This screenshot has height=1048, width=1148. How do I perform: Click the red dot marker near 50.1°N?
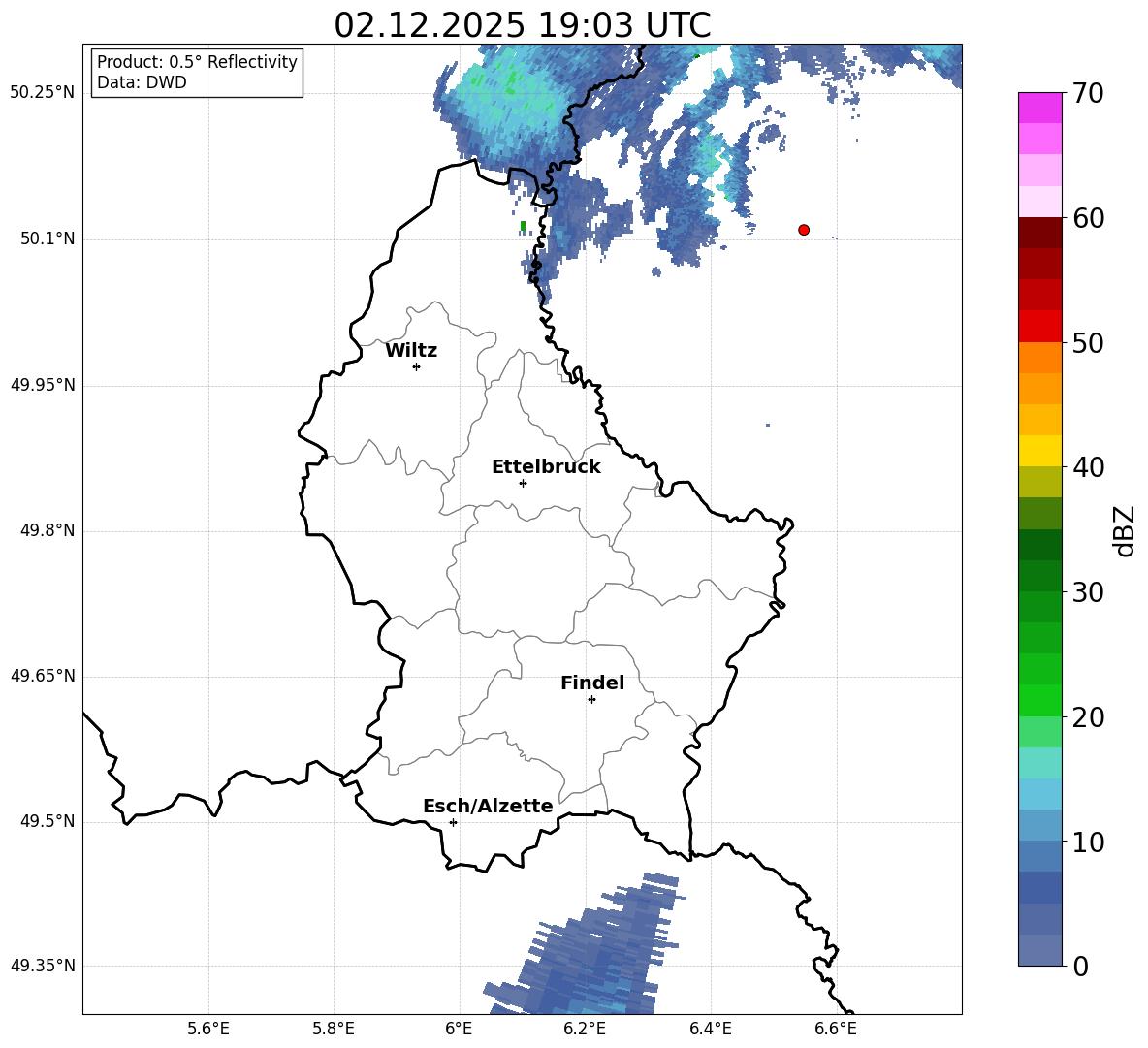tap(804, 230)
